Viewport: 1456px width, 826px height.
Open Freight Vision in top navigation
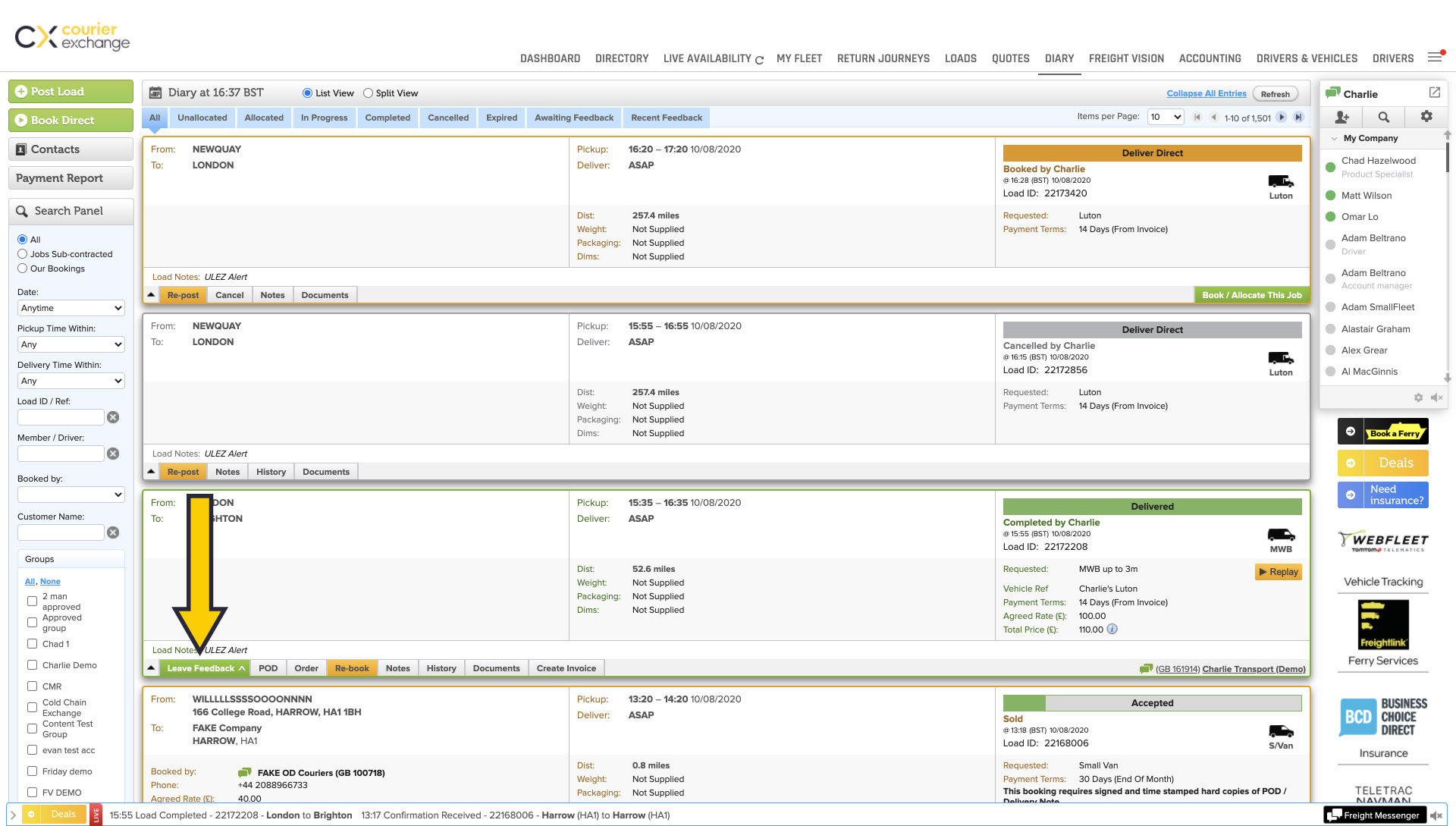(1126, 58)
